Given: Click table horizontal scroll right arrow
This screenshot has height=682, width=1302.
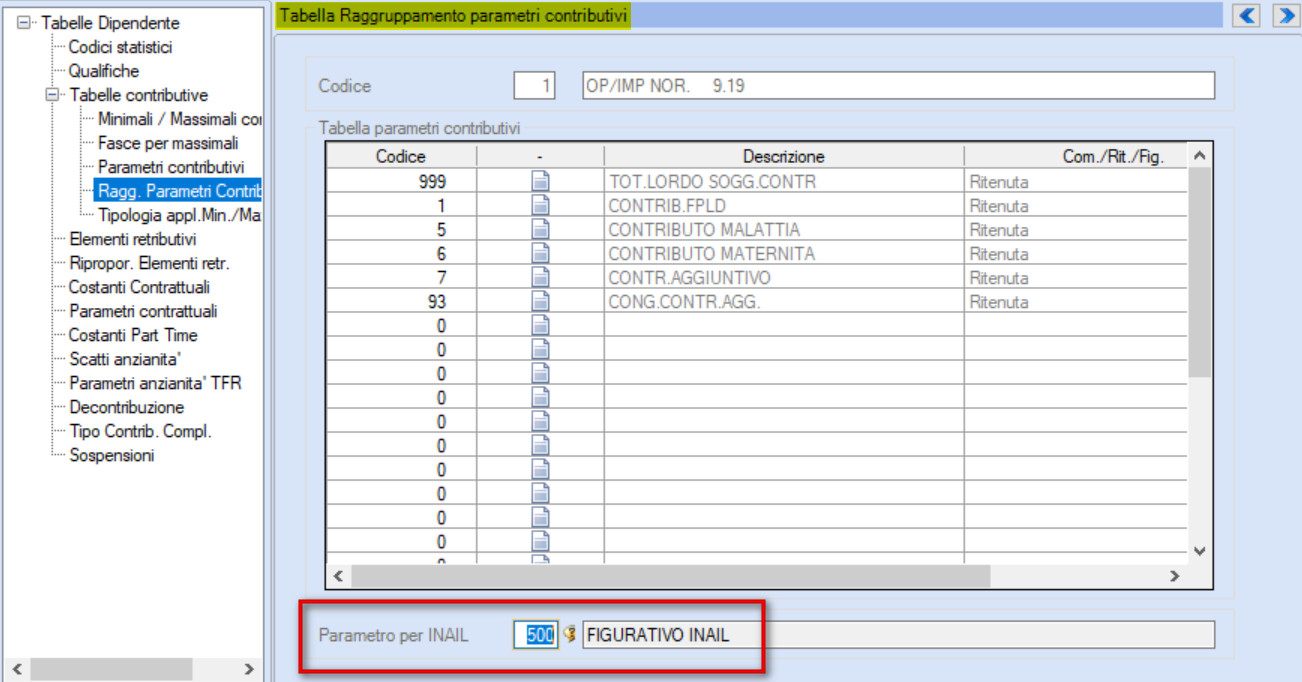Looking at the screenshot, I should coord(1175,576).
